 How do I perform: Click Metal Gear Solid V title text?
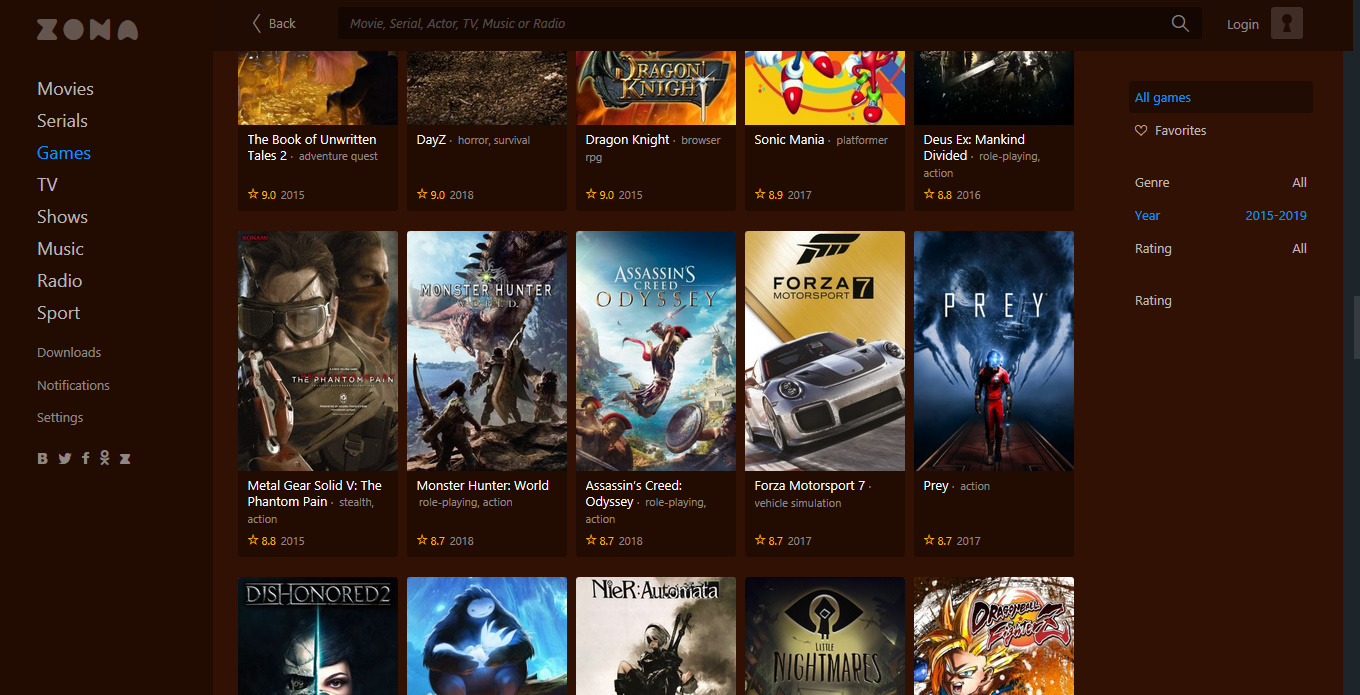pos(315,493)
